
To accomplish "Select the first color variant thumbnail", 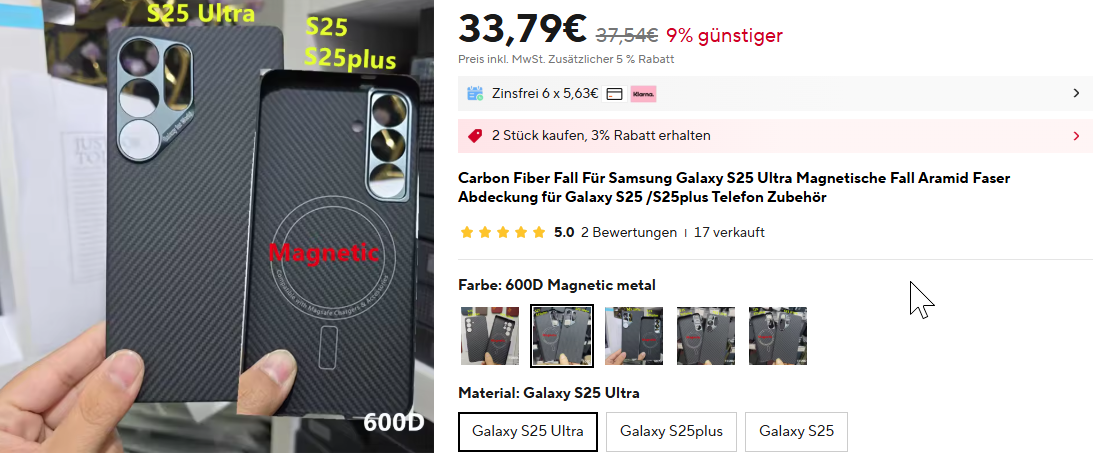I will pyautogui.click(x=490, y=336).
